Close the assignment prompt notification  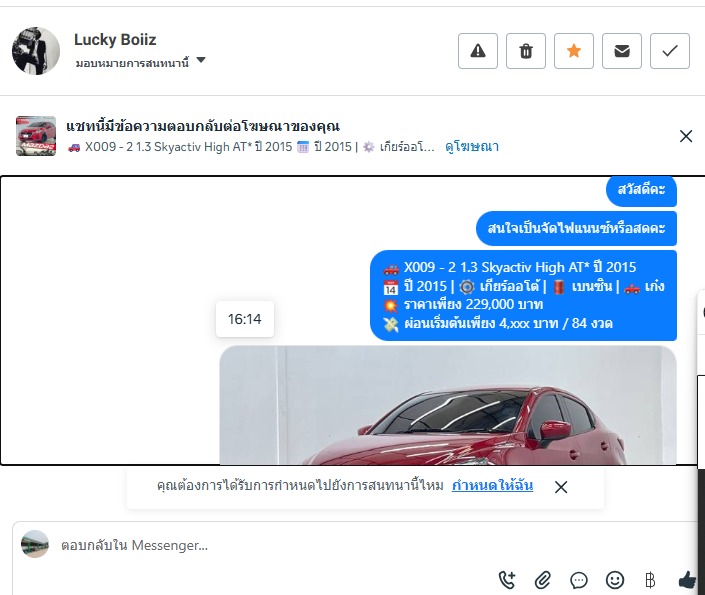tap(561, 487)
